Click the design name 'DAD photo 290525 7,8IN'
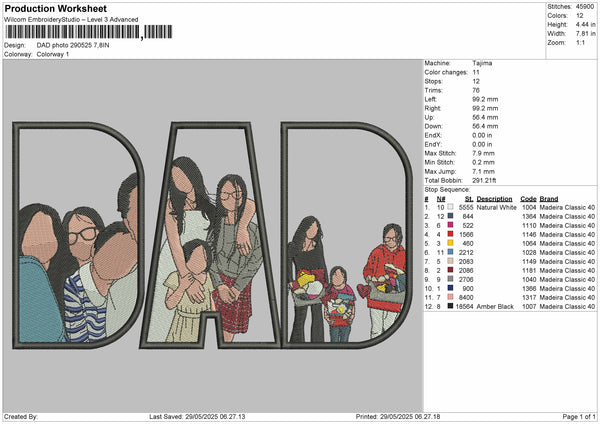Viewport: 600px width, 424px height. coord(73,45)
